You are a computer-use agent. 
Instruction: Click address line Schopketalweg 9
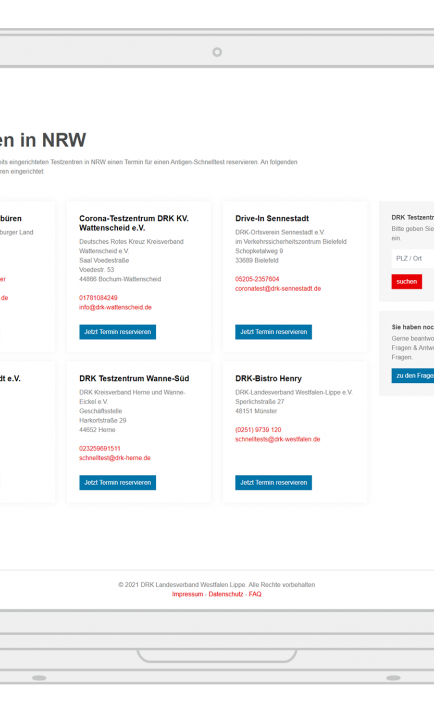coord(259,251)
